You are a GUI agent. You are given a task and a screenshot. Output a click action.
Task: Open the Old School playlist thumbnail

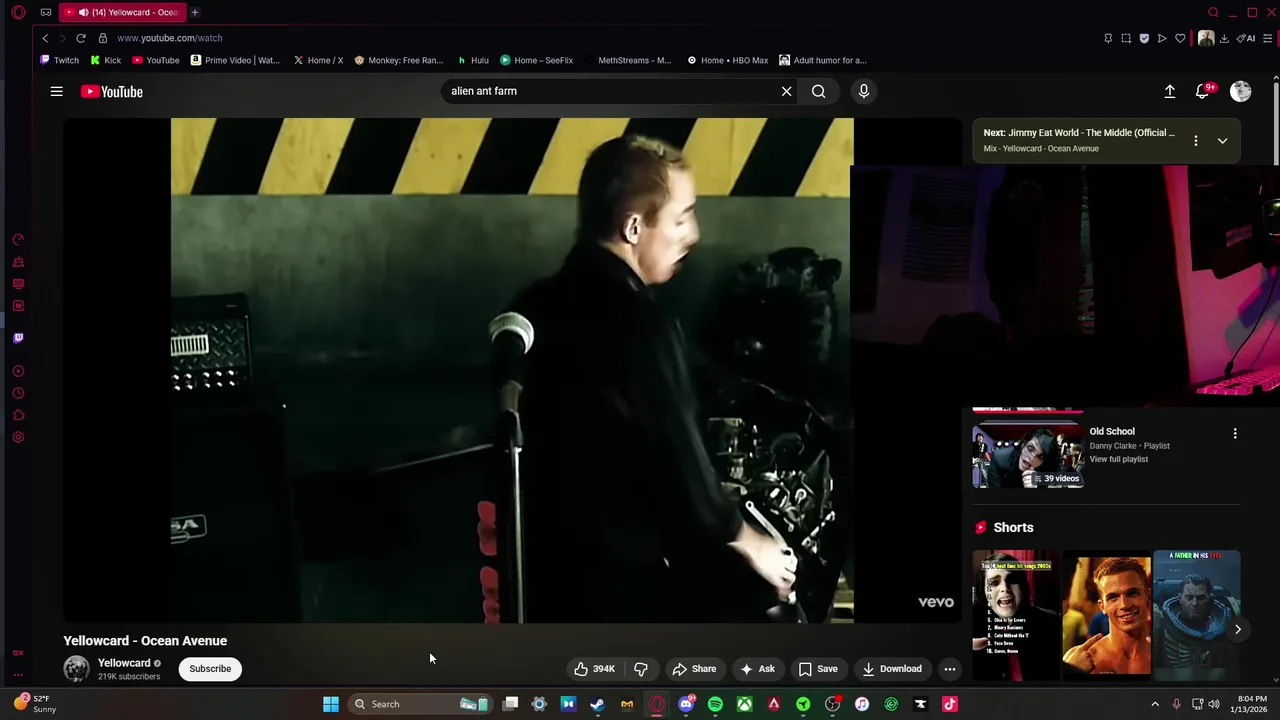click(1028, 455)
